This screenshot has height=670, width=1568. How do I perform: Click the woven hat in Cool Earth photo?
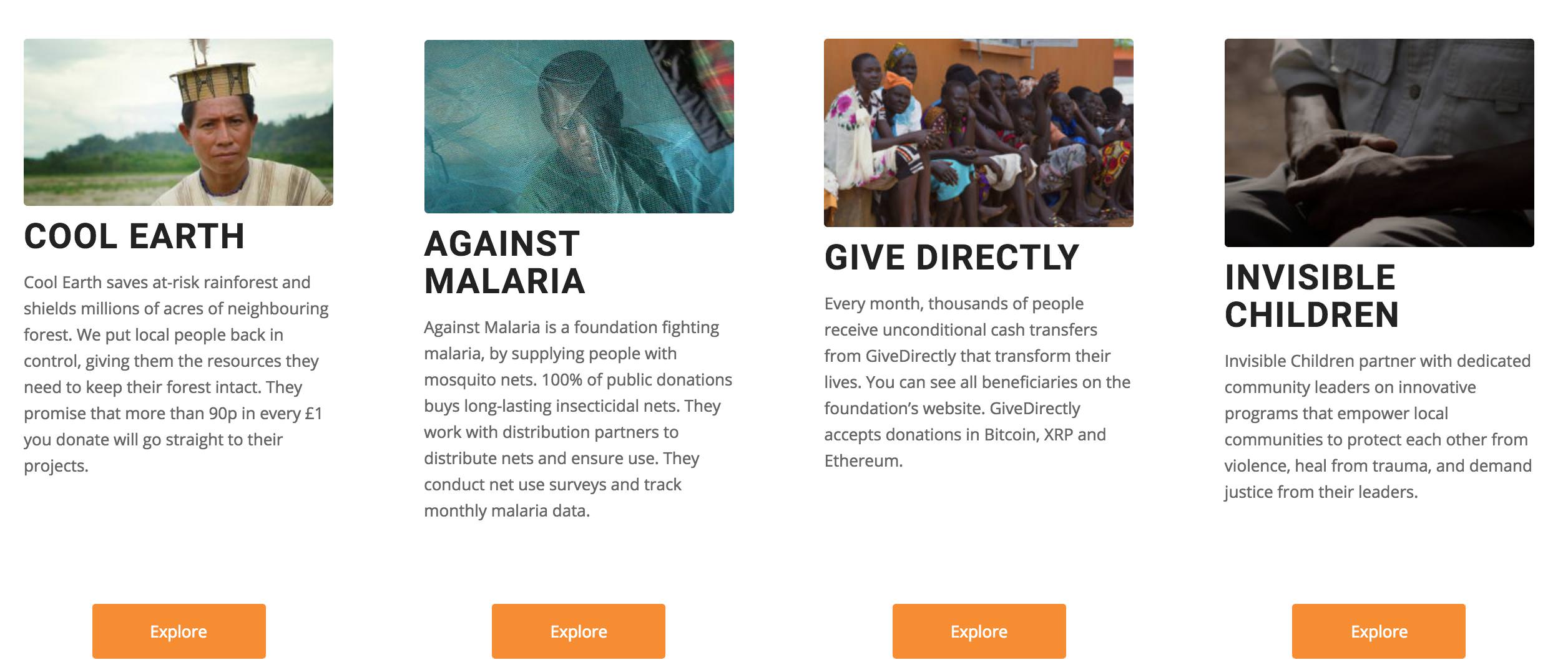click(x=212, y=82)
